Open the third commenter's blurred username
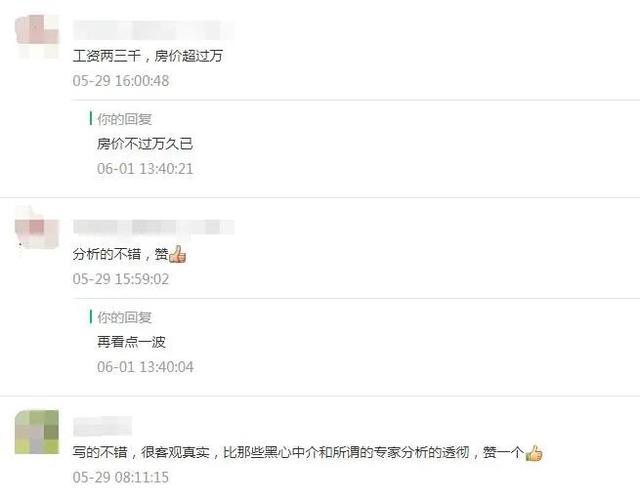 pyautogui.click(x=102, y=426)
